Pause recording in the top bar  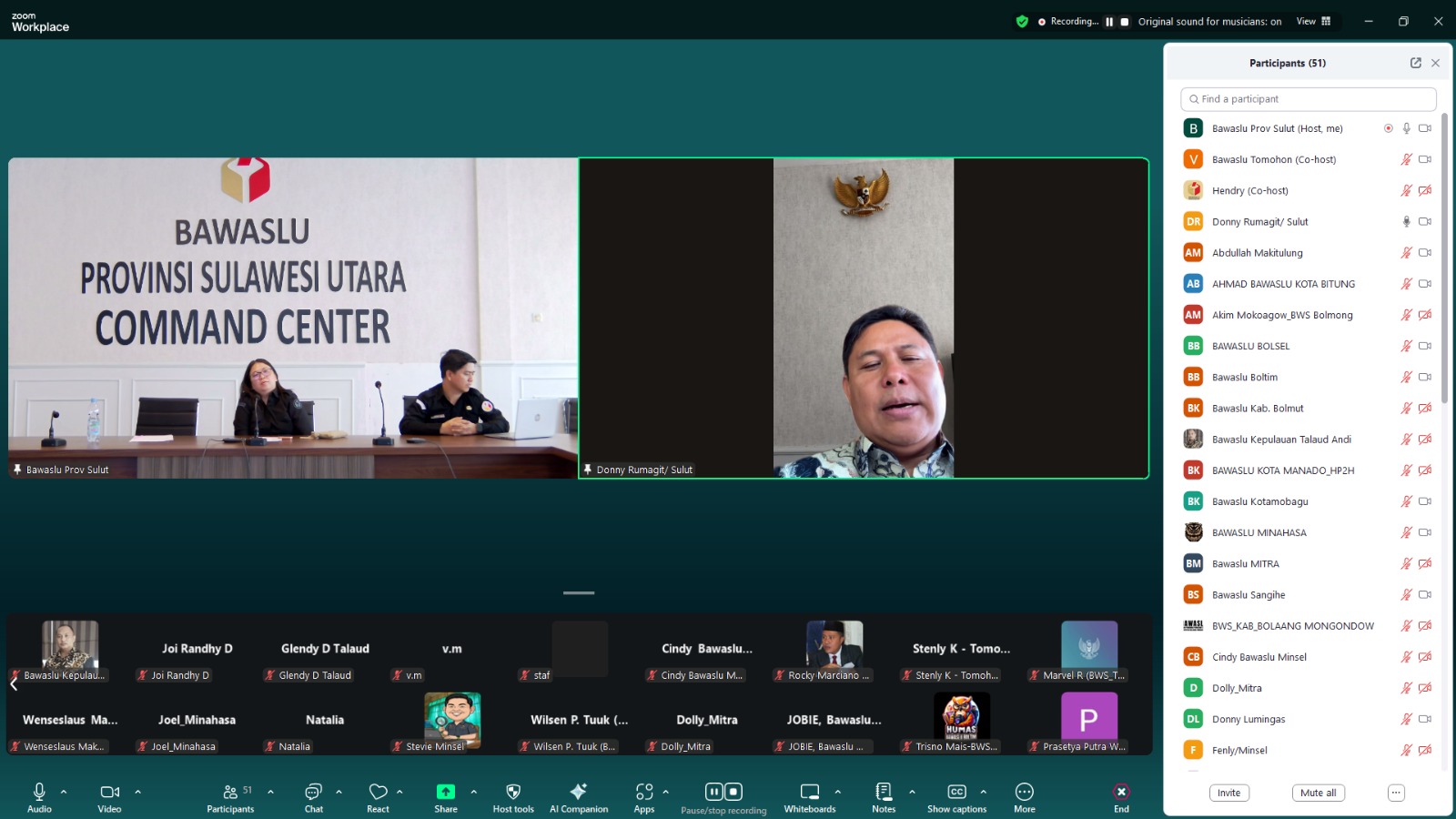[x=1109, y=22]
